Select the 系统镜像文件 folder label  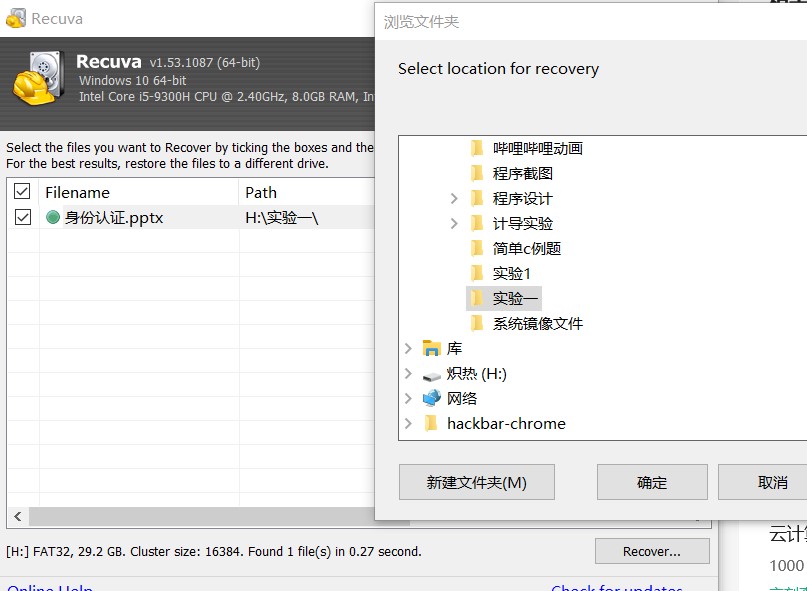click(538, 323)
